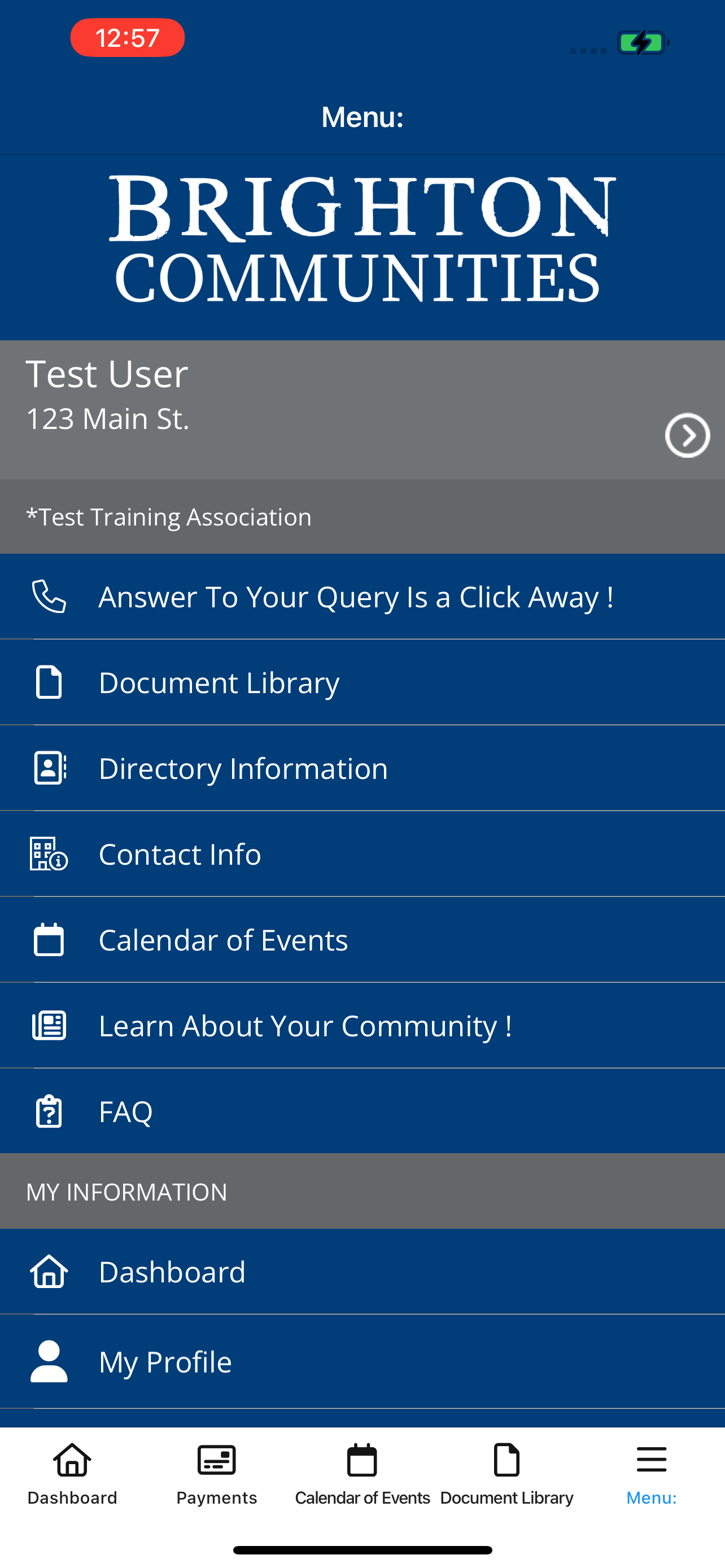
Task: Tap the Test User name text
Action: 107,373
